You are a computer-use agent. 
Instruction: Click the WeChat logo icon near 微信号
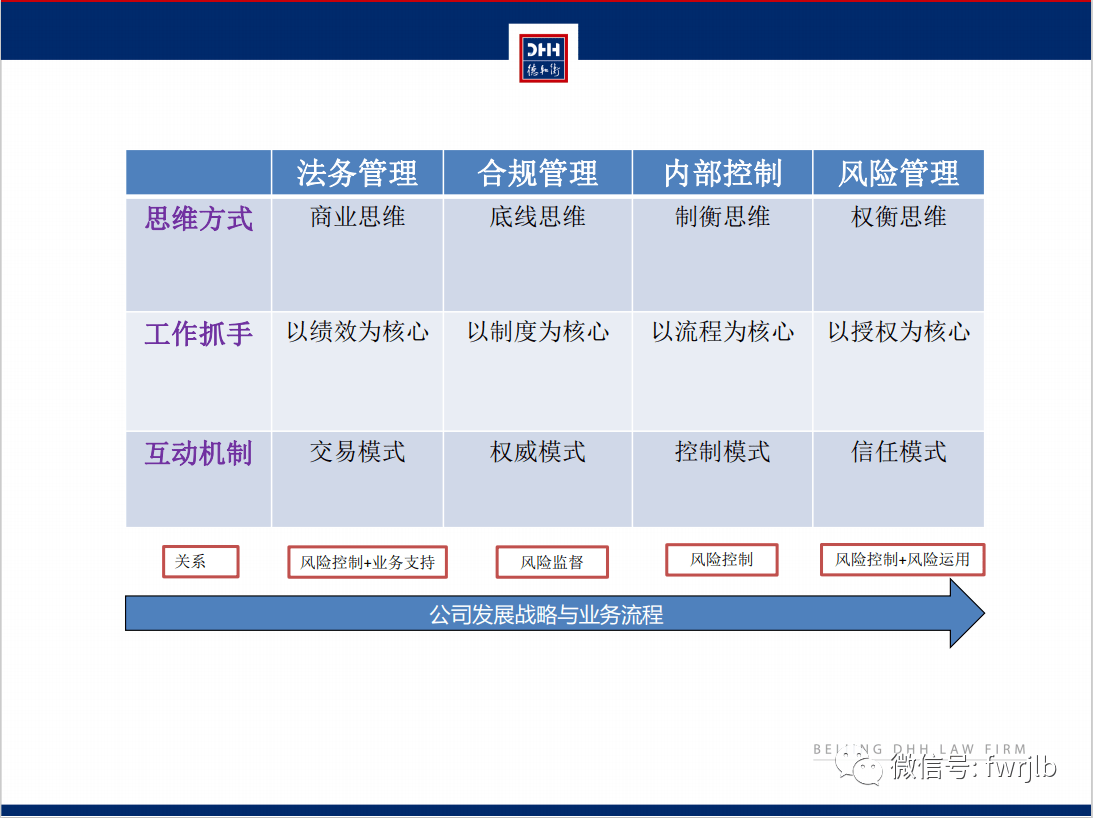click(858, 766)
